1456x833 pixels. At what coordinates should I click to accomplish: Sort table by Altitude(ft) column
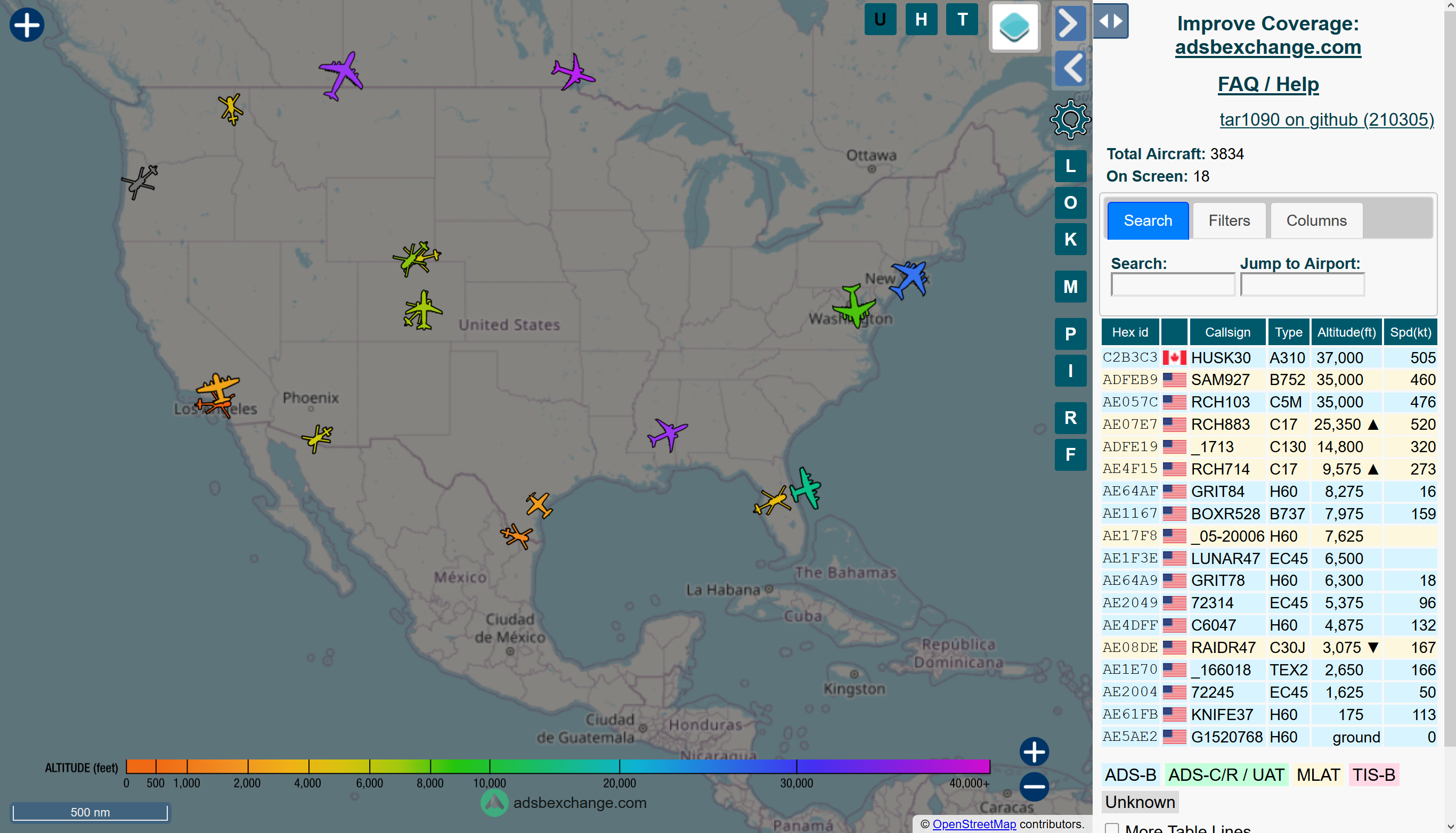1346,332
